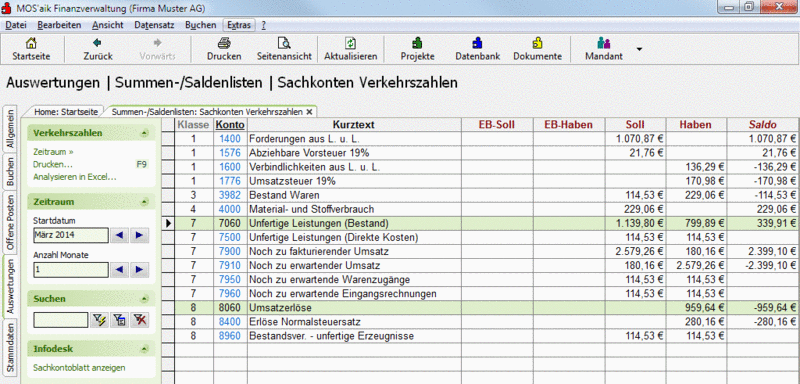The height and width of the screenshot is (384, 800).
Task: Open Dokumente toolbar icon
Action: click(537, 43)
